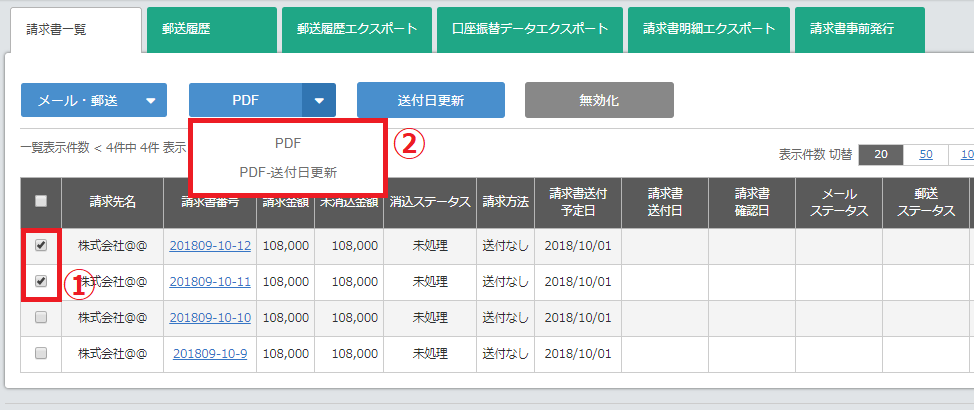Uncheck the checkbox for invoice 201809-10-12
The width and height of the screenshot is (974, 410).
(41, 245)
